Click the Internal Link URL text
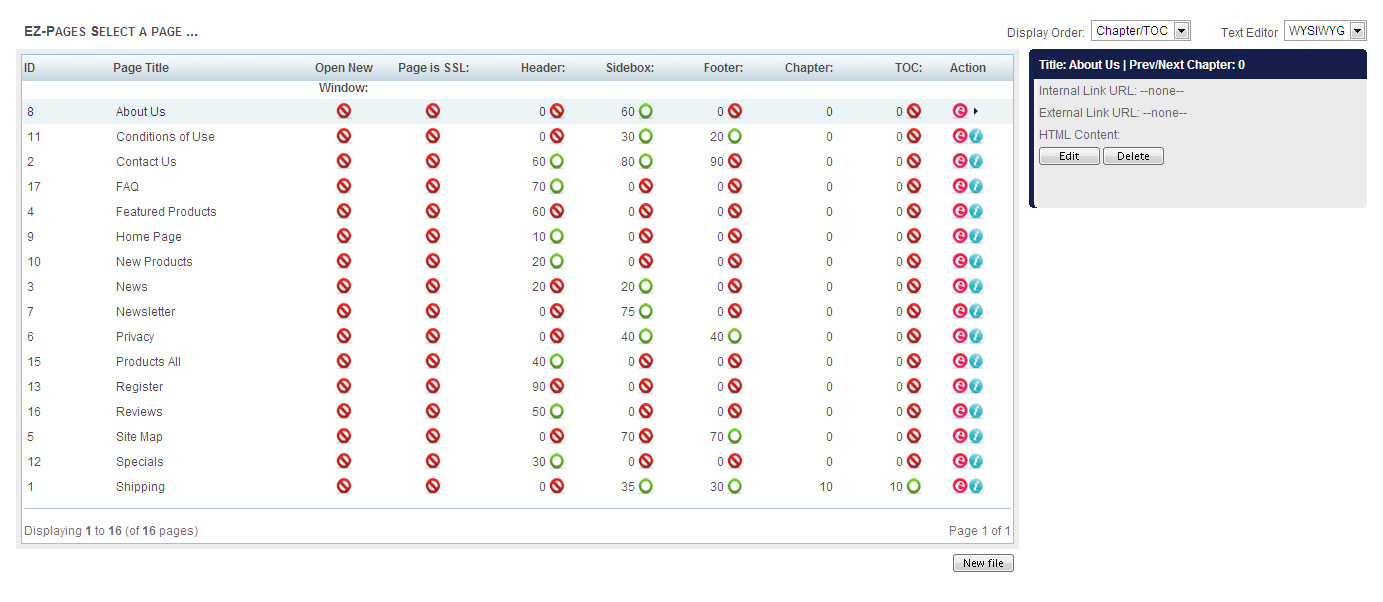This screenshot has width=1383, height=602. pyautogui.click(x=1111, y=91)
